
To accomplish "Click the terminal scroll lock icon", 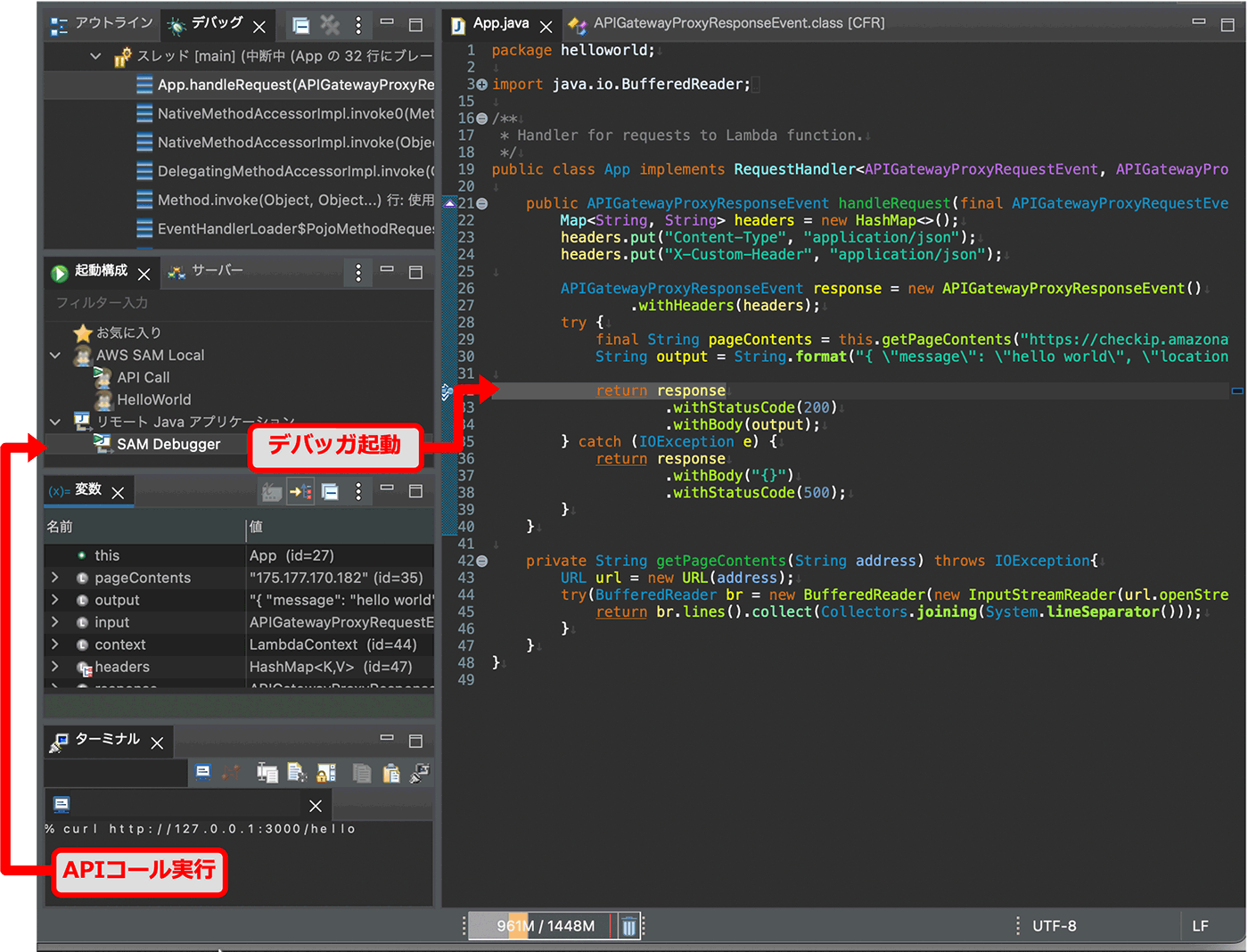I will 326,773.
